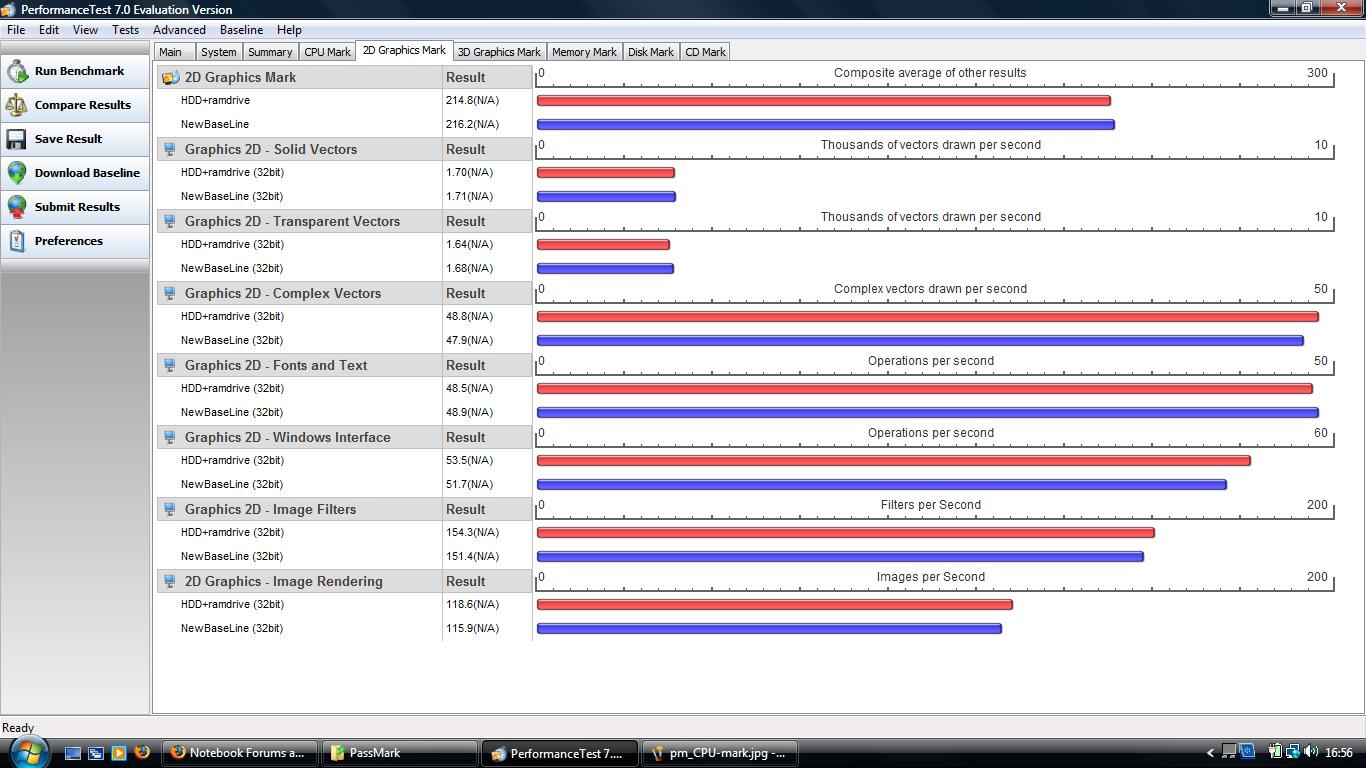
Task: Click the Submit Results button label
Action: (77, 207)
